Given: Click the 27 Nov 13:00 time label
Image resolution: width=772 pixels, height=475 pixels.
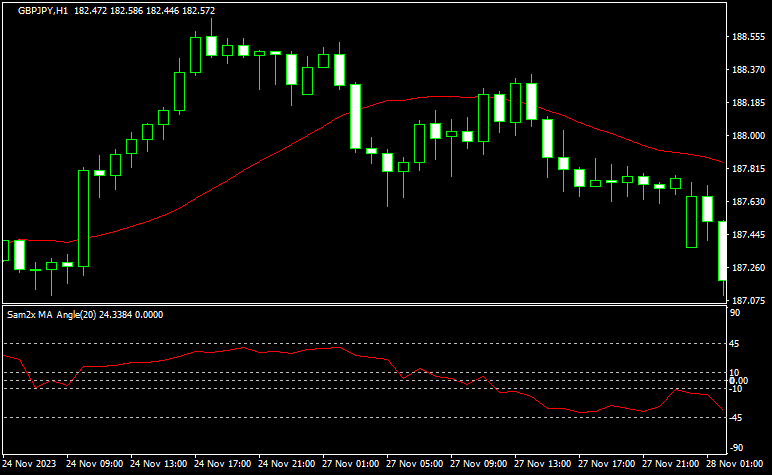Looking at the screenshot, I should pyautogui.click(x=543, y=464).
